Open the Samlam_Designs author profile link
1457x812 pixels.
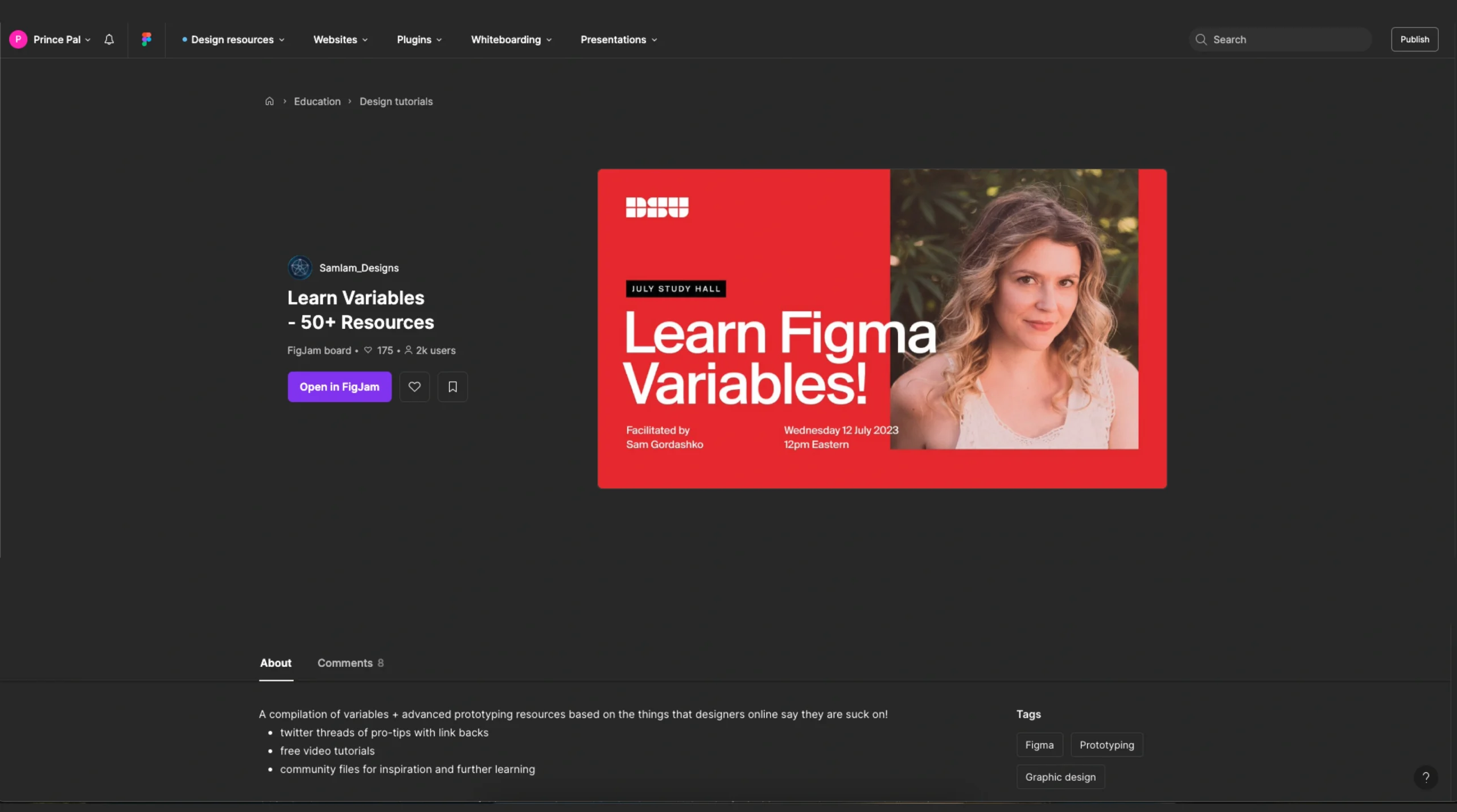(x=359, y=267)
